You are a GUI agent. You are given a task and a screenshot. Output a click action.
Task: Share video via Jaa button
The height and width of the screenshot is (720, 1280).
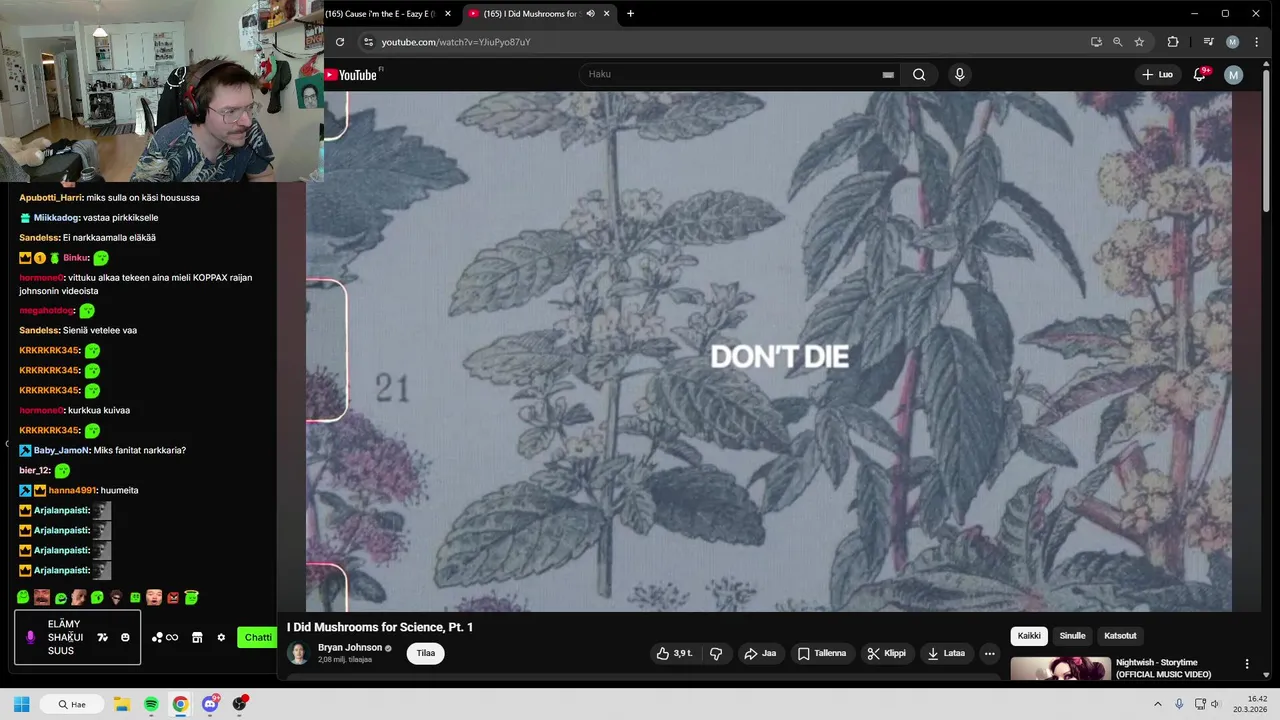(760, 653)
